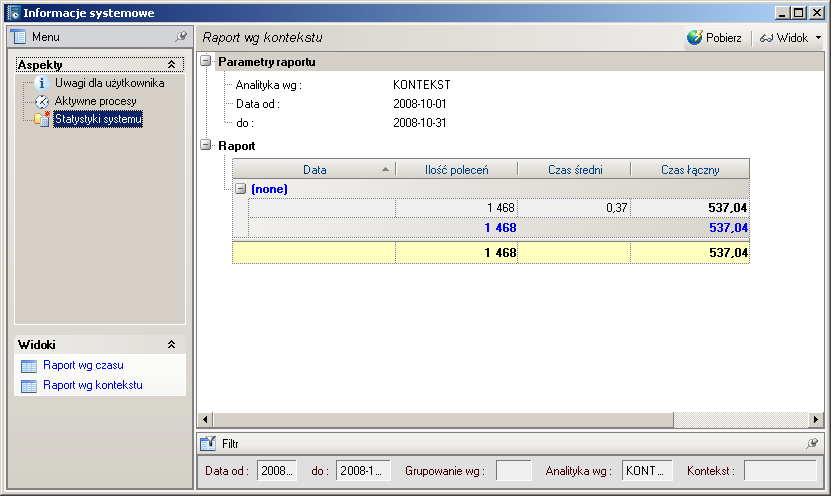Collapse the Aspekty section
This screenshot has width=831, height=496.
click(x=171, y=65)
